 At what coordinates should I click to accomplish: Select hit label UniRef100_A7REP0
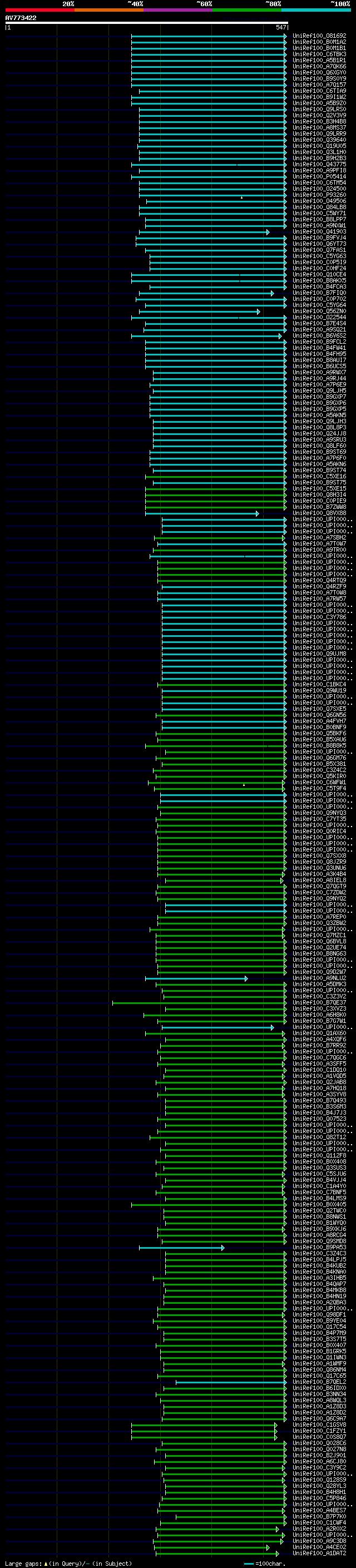click(319, 917)
